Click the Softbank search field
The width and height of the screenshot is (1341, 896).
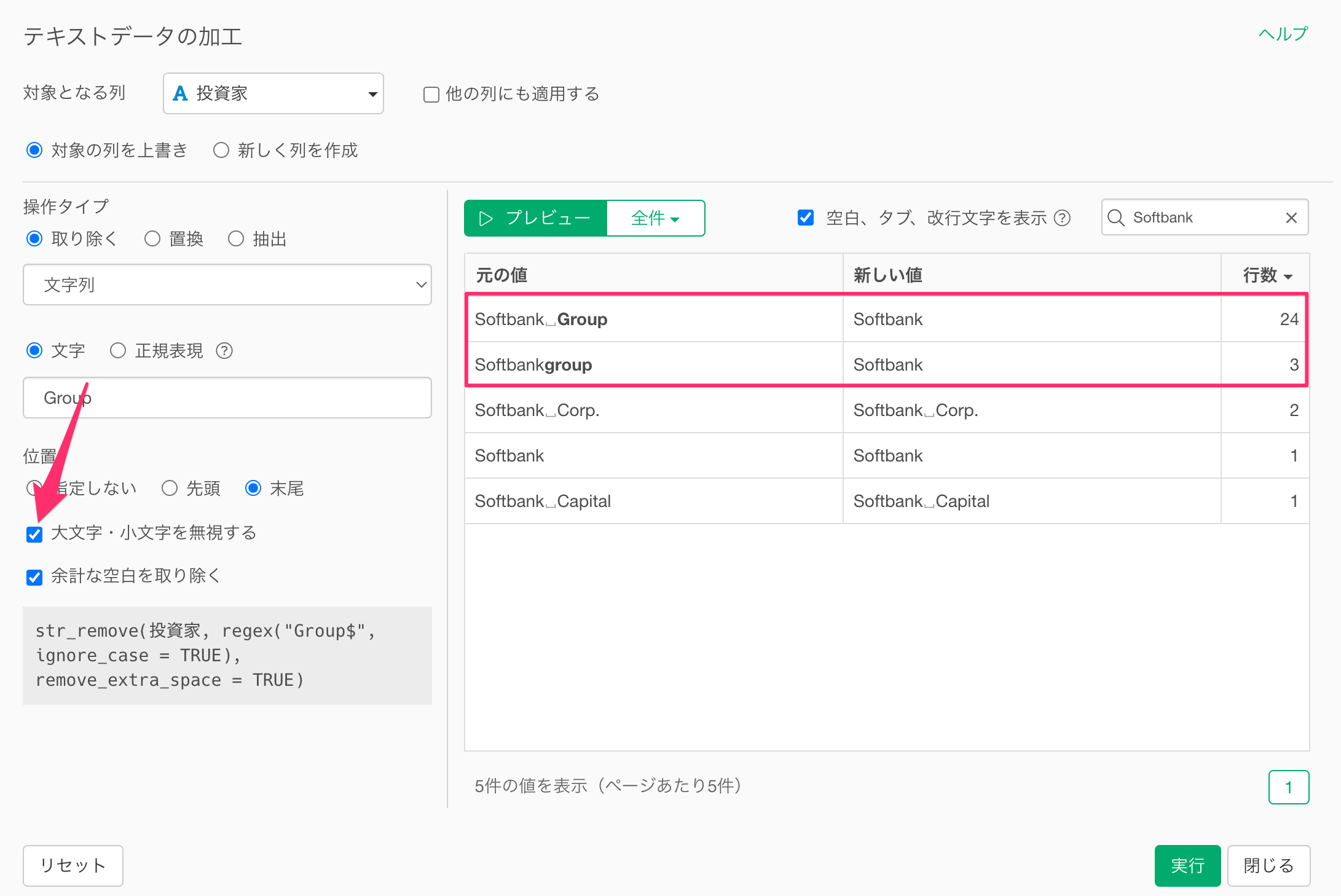[x=1205, y=218]
